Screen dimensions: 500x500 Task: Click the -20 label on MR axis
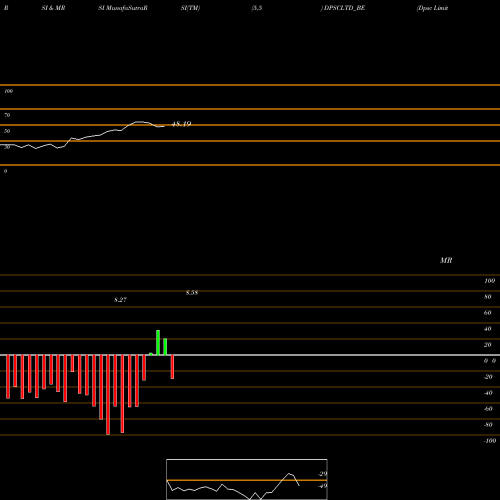tap(488, 377)
